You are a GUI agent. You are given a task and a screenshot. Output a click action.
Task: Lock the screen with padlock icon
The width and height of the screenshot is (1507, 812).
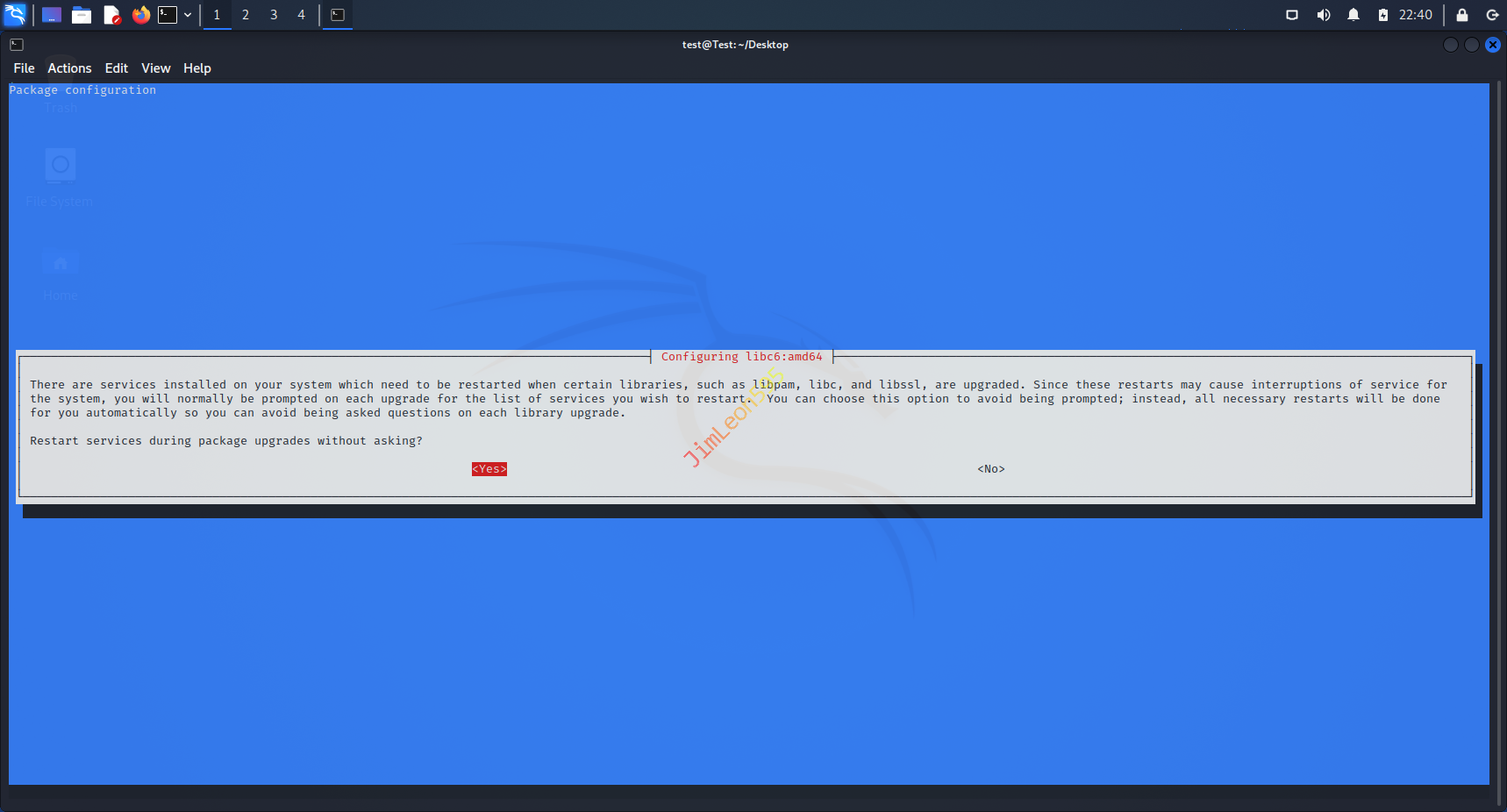(x=1462, y=15)
